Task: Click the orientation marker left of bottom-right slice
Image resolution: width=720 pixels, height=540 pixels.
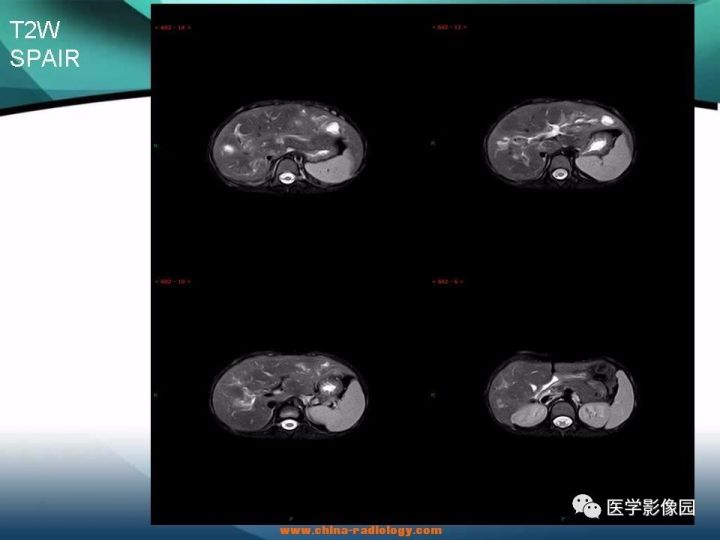Action: (433, 394)
